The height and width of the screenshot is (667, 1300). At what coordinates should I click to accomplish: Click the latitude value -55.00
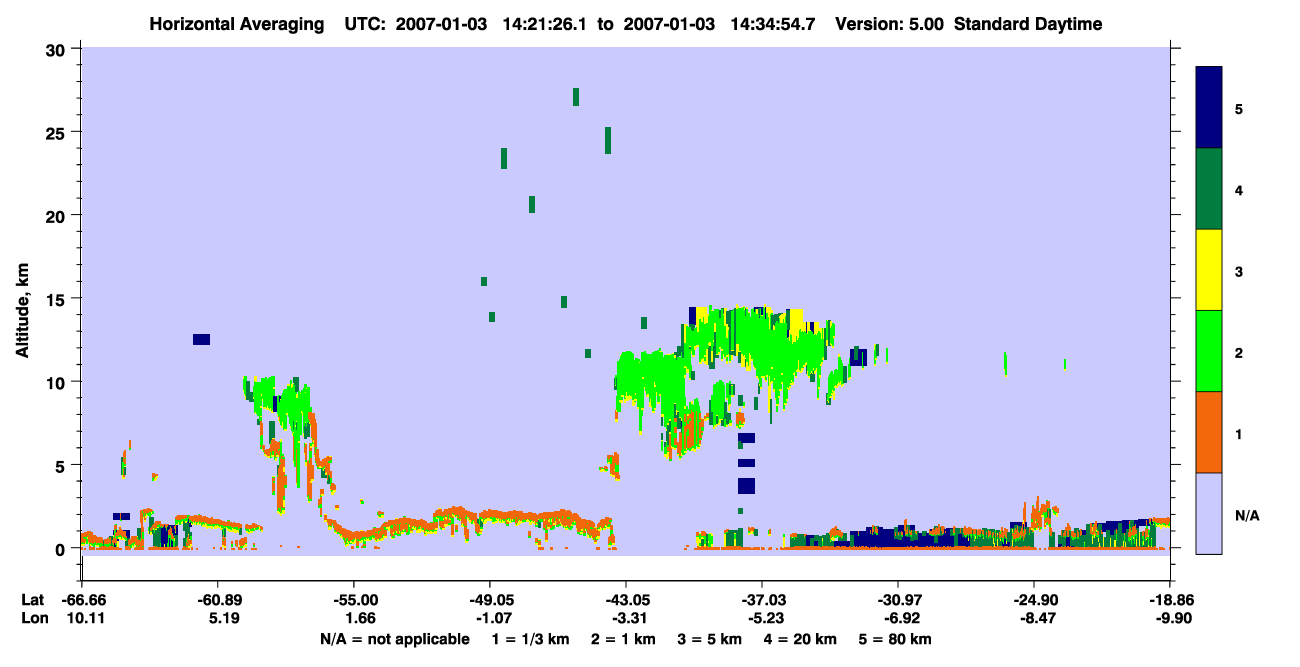pos(354,599)
